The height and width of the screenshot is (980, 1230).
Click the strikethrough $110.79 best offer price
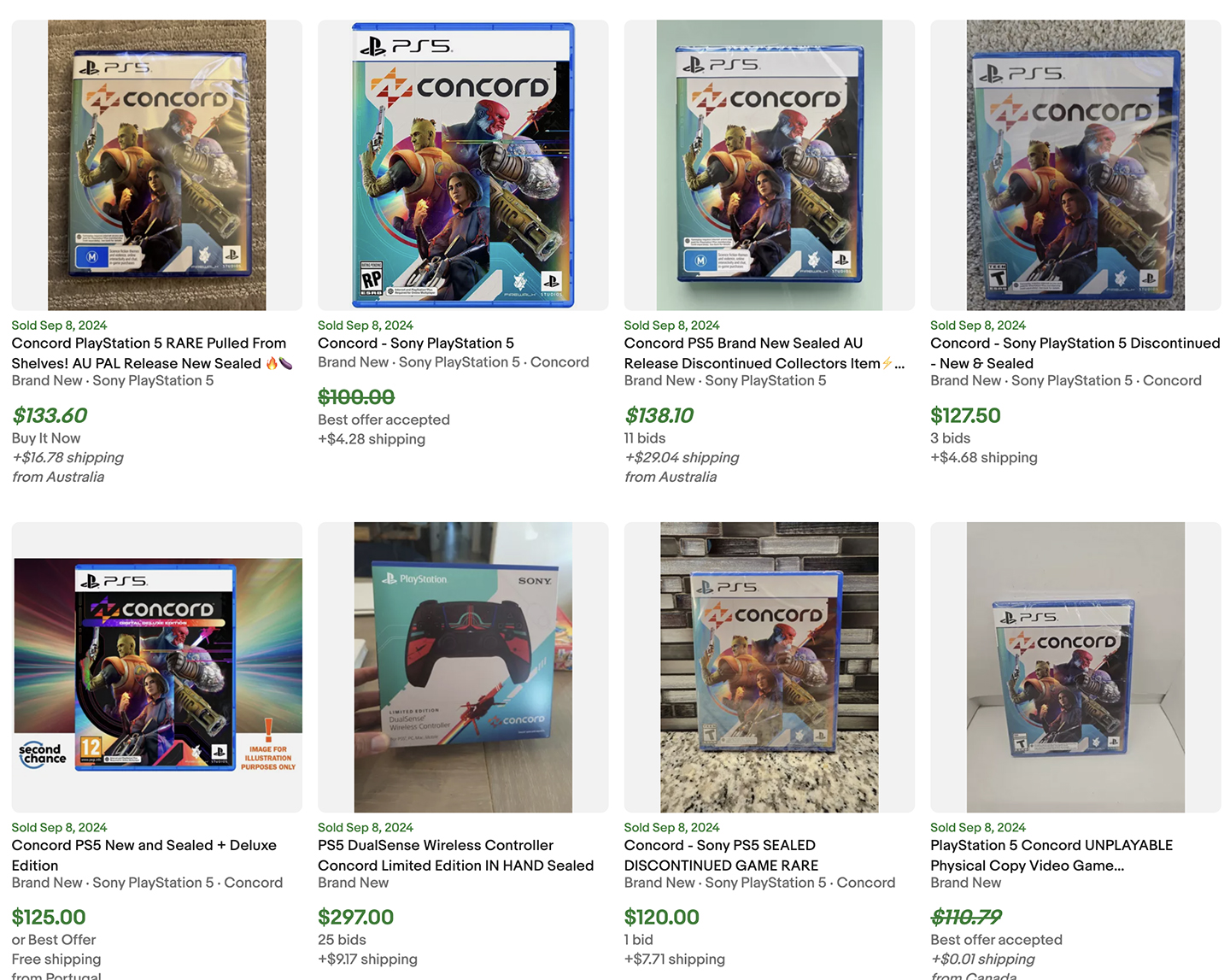click(x=965, y=917)
